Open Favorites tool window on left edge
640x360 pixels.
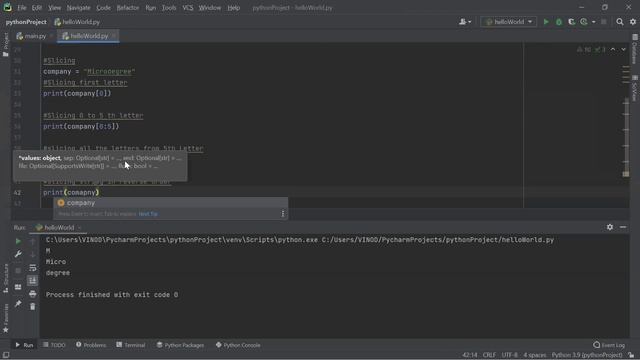pyautogui.click(x=5, y=318)
